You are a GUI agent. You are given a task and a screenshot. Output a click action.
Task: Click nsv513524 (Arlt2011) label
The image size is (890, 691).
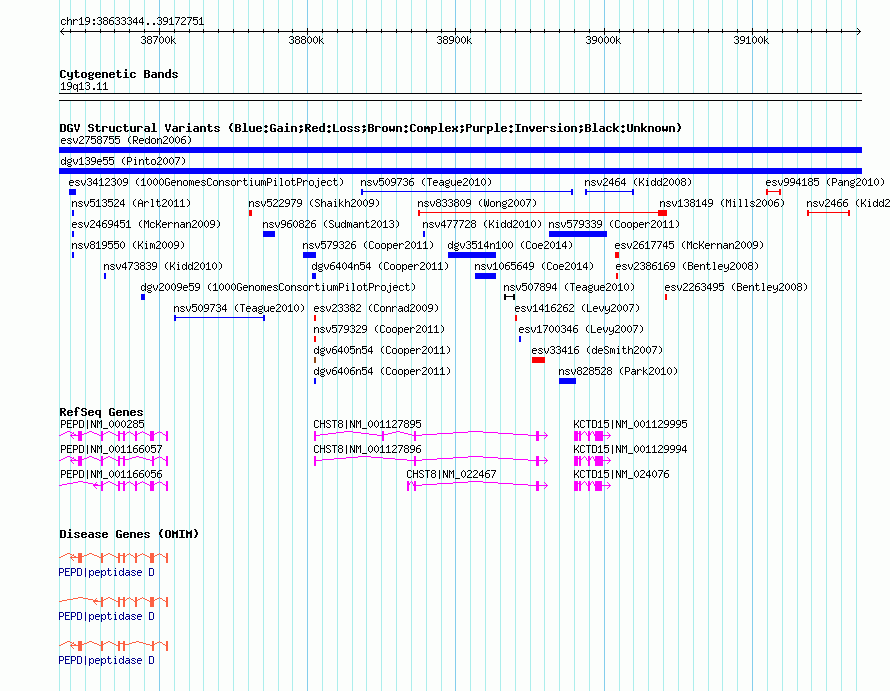pyautogui.click(x=131, y=203)
